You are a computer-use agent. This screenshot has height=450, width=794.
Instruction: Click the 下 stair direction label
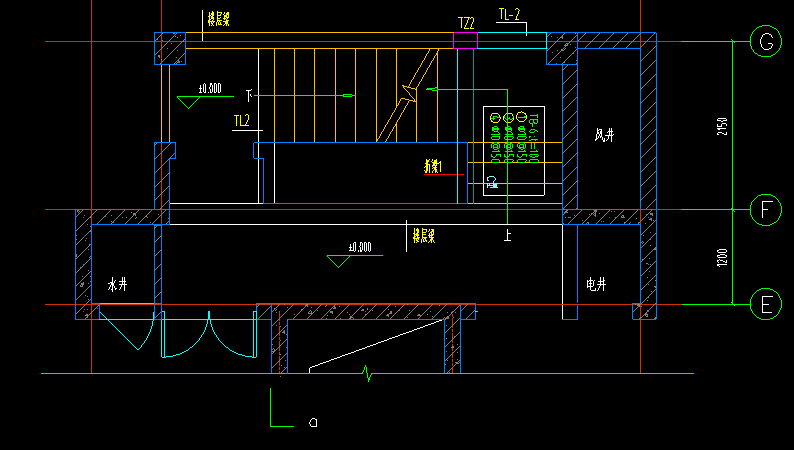[x=249, y=95]
